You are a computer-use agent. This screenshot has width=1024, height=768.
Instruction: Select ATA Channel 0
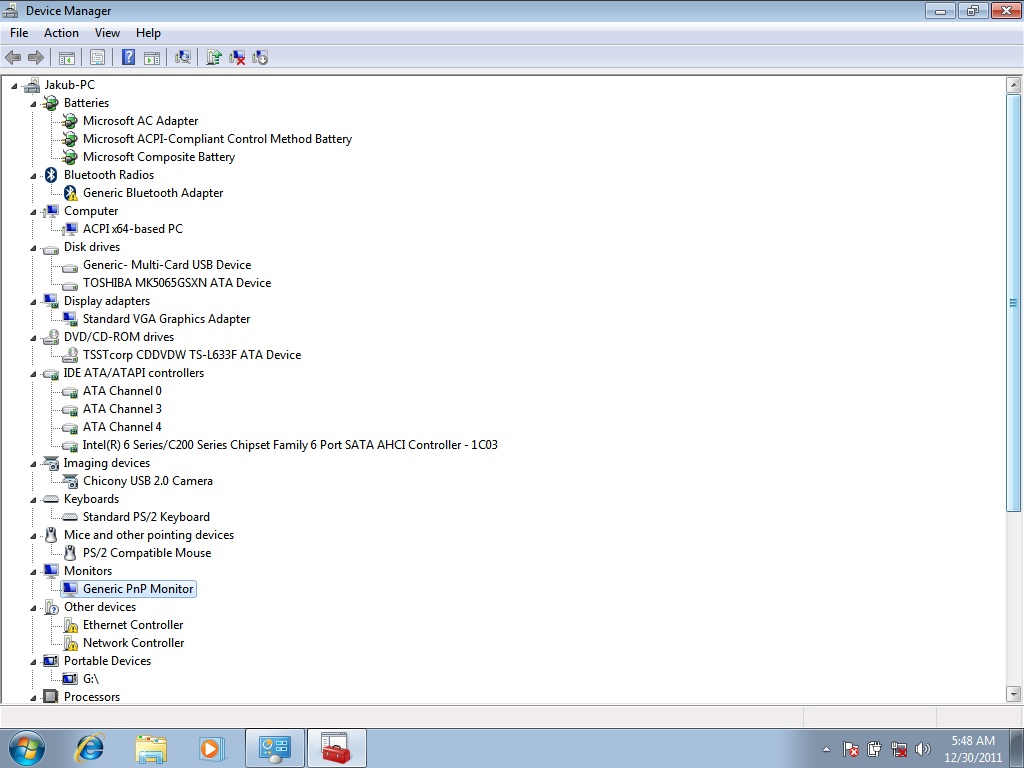click(122, 391)
